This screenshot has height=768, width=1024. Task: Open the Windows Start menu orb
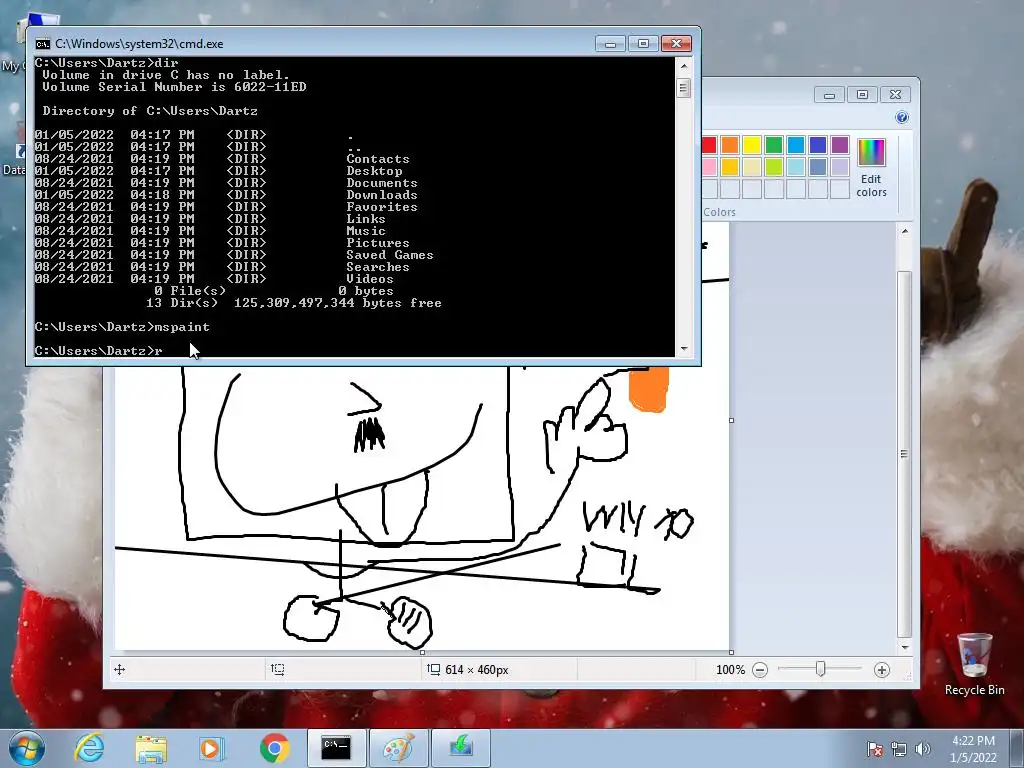coord(27,748)
